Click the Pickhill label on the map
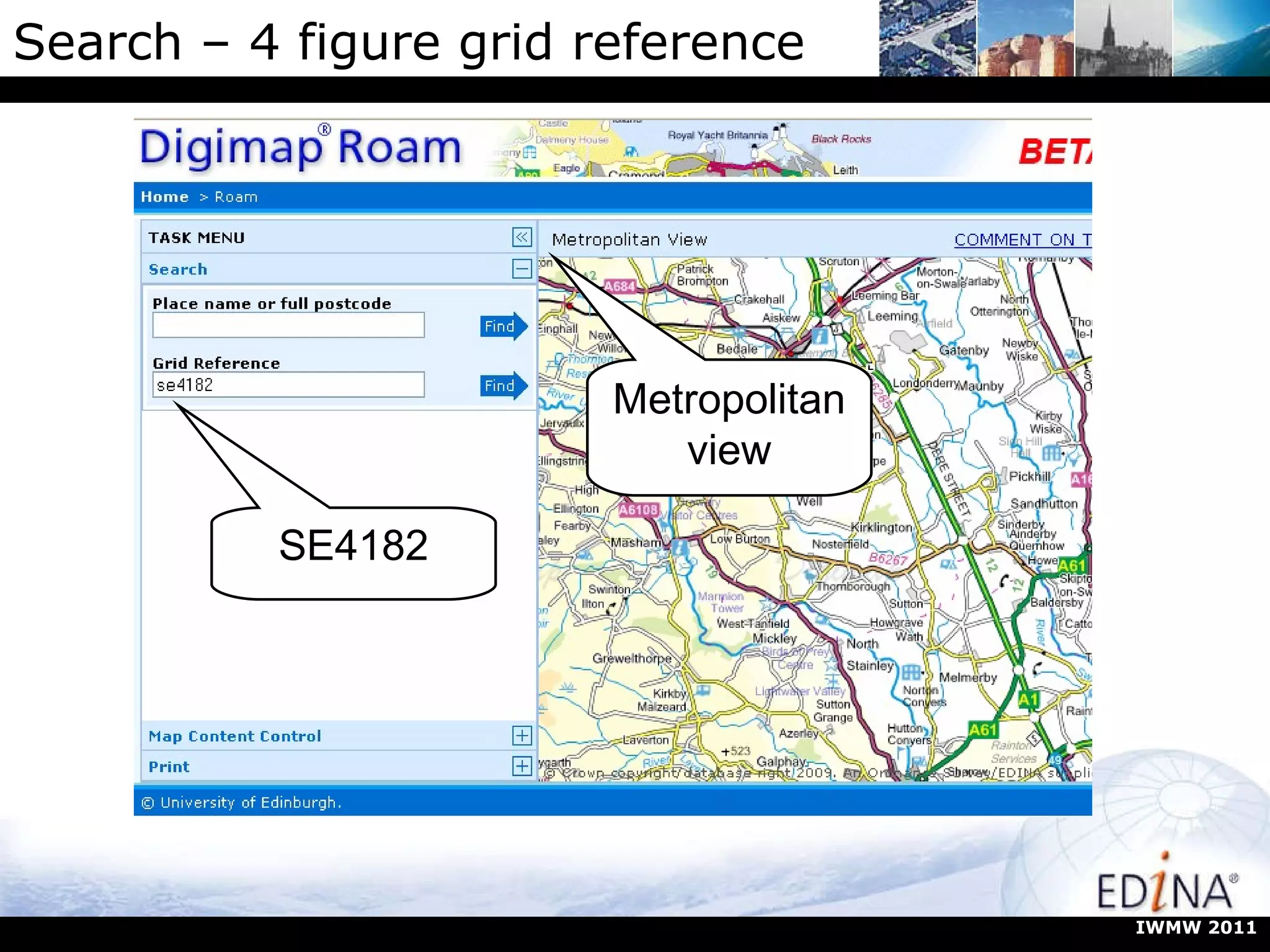This screenshot has width=1270, height=952. pos(1029,476)
